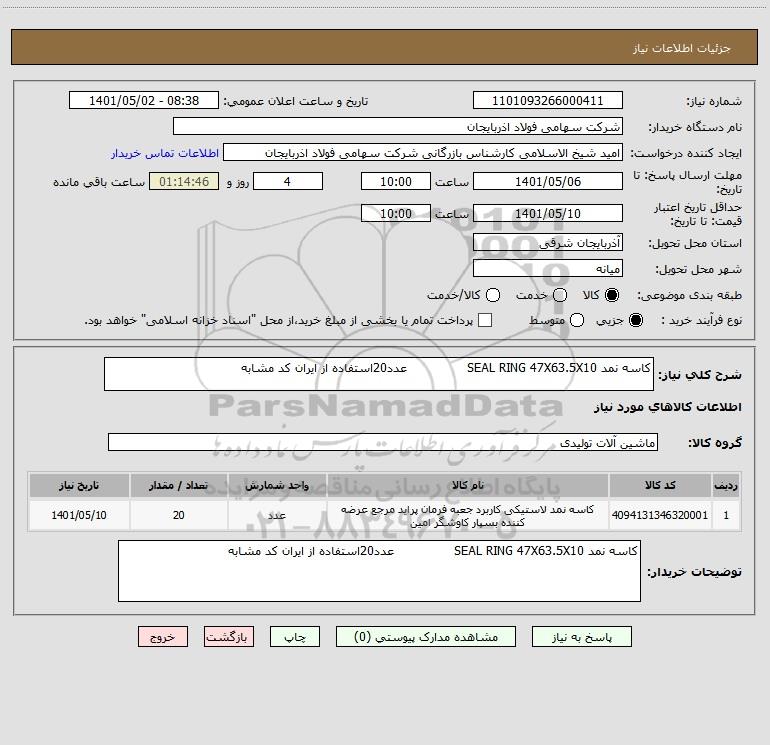The image size is (770, 745).
Task: Click the announcement date and time field
Action: pos(144,101)
